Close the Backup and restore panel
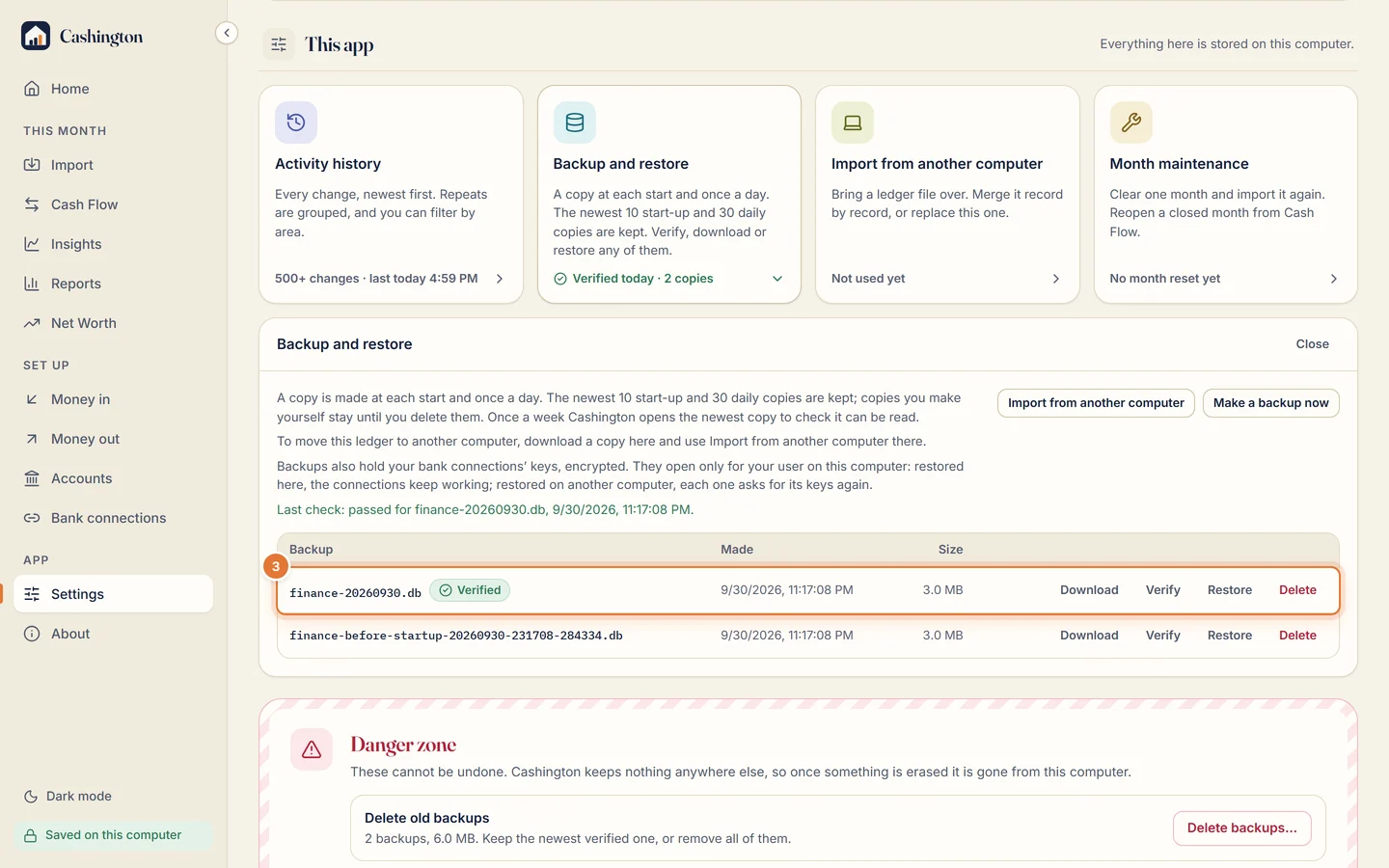This screenshot has width=1389, height=868. pos(1313,344)
